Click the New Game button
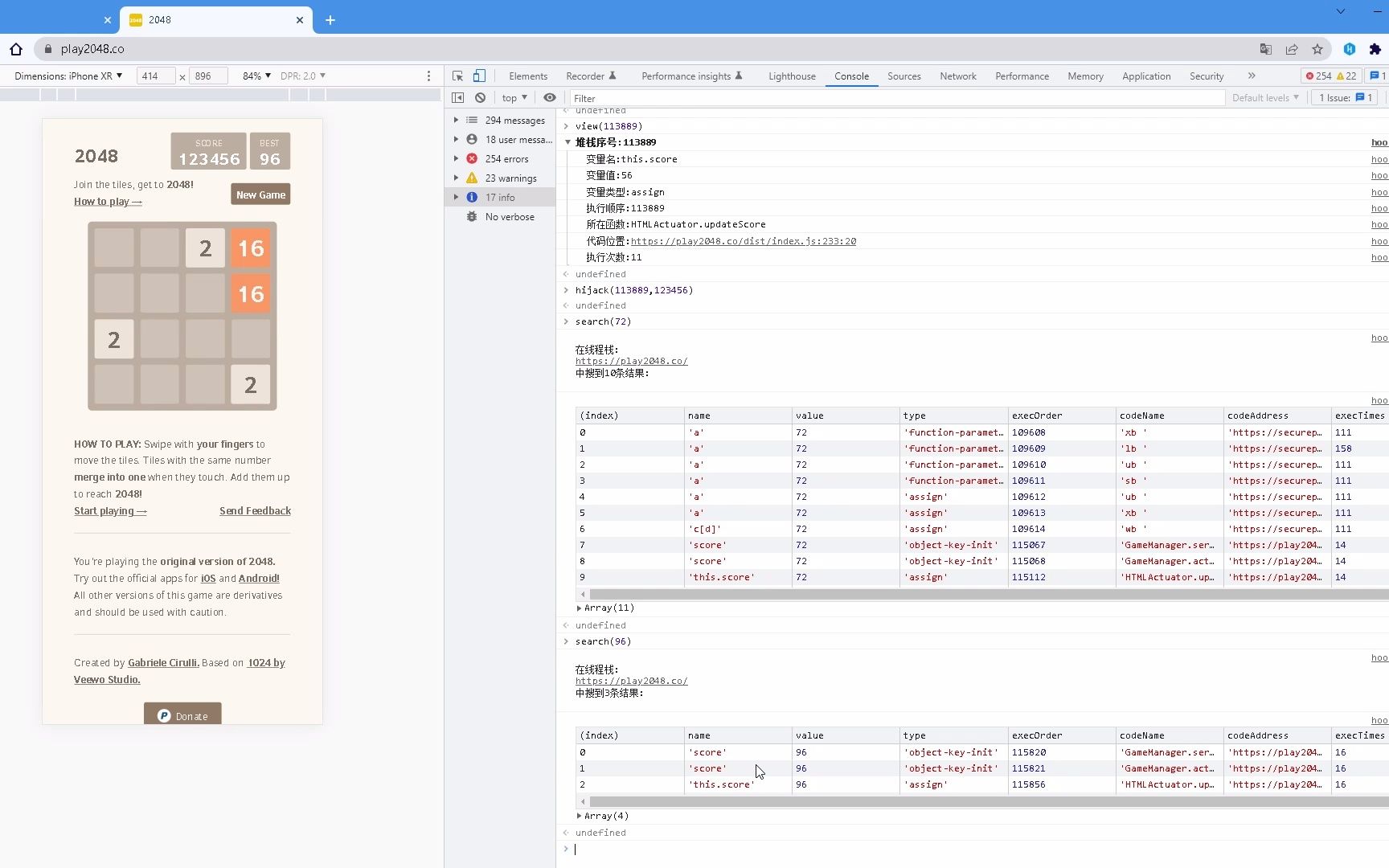1389x868 pixels. pos(260,194)
